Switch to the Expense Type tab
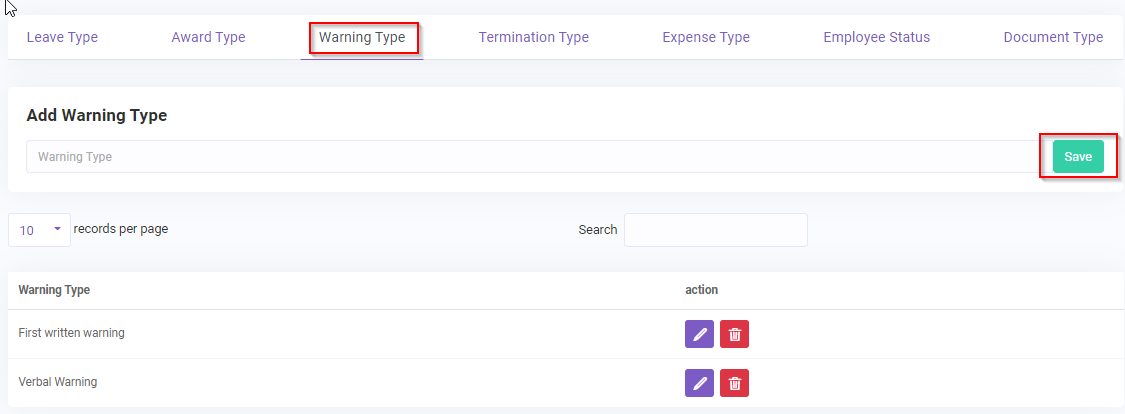This screenshot has height=414, width=1125. tap(705, 38)
